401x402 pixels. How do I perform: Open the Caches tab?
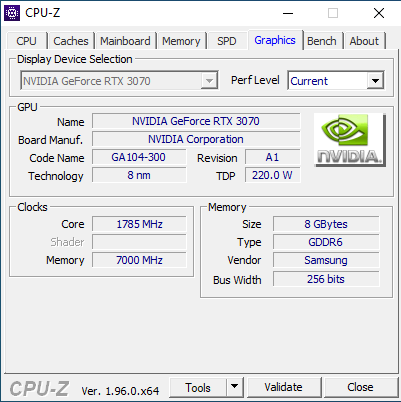(71, 41)
